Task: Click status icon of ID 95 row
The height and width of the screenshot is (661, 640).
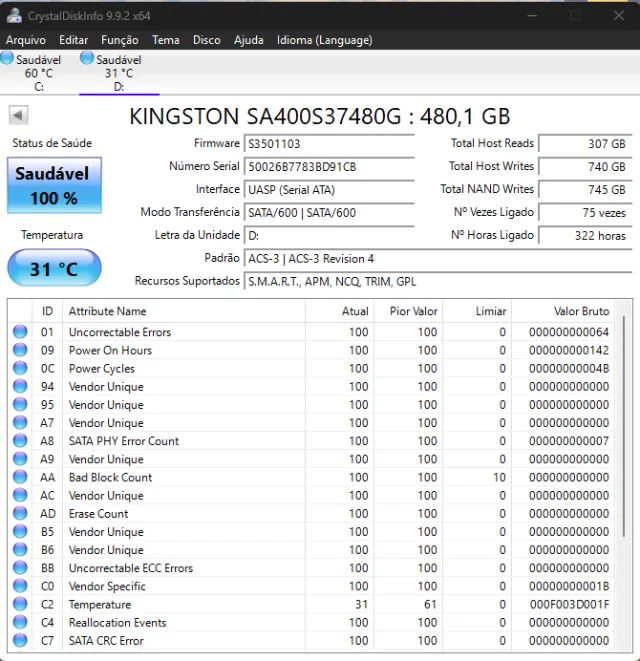Action: [20, 404]
